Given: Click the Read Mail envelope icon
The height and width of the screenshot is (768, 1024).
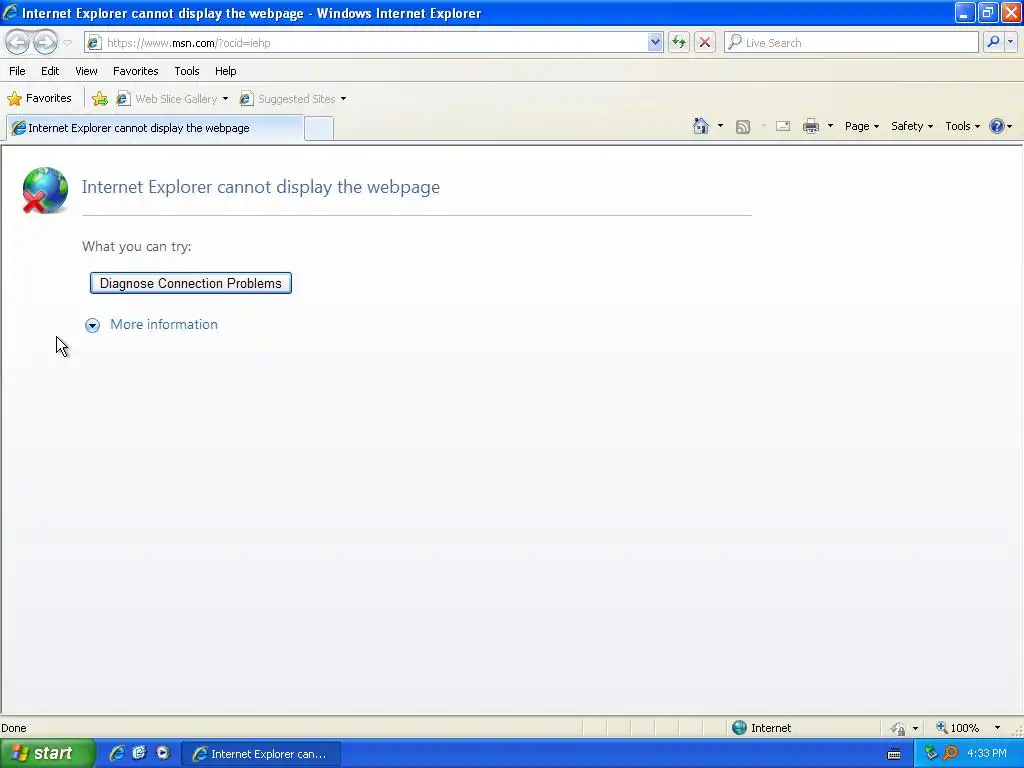Looking at the screenshot, I should point(783,126).
